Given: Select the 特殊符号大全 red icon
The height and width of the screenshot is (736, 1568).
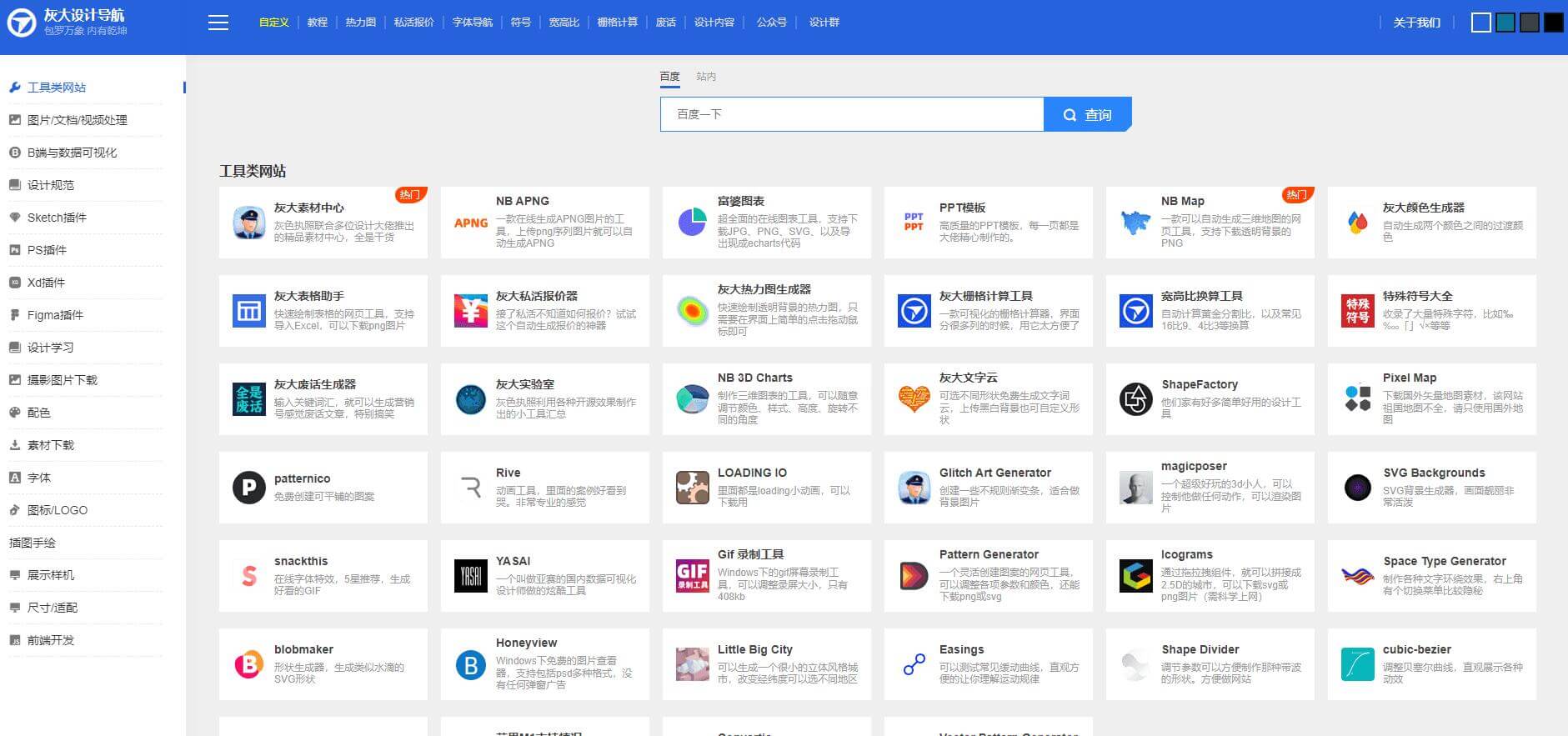Looking at the screenshot, I should point(1357,311).
